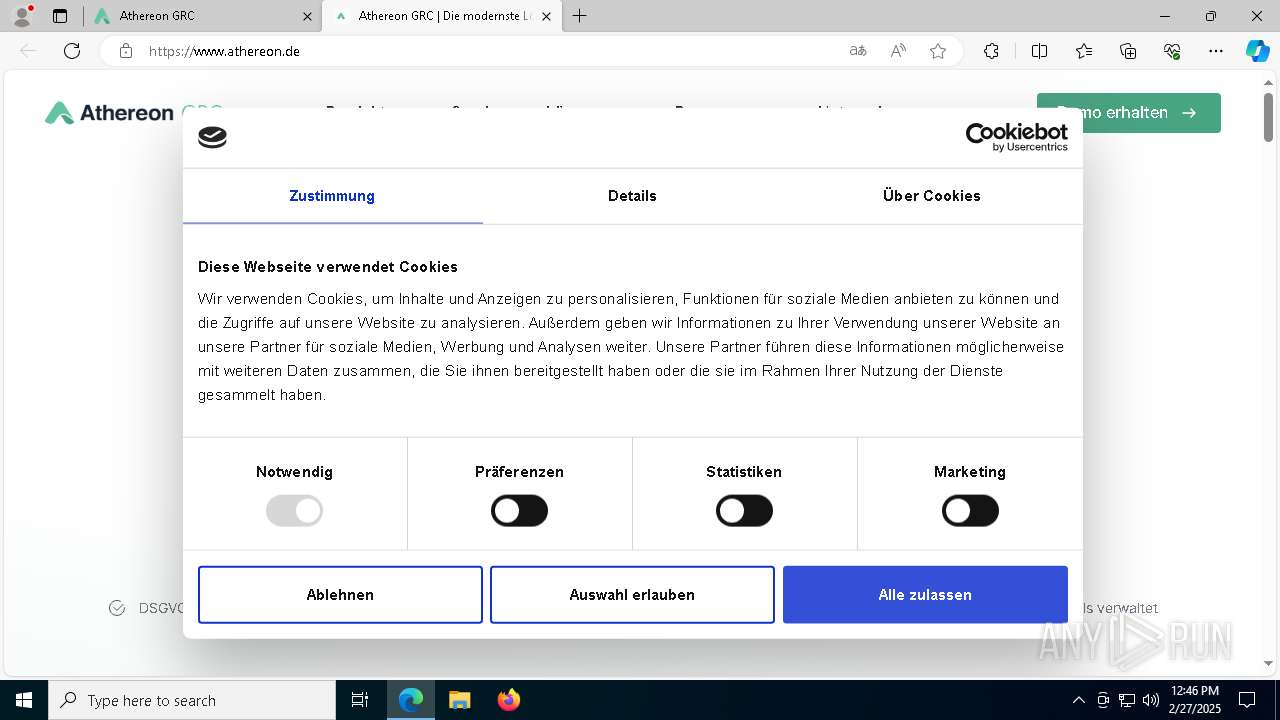Toggle split screen icon
This screenshot has height=720, width=1280.
(1039, 51)
